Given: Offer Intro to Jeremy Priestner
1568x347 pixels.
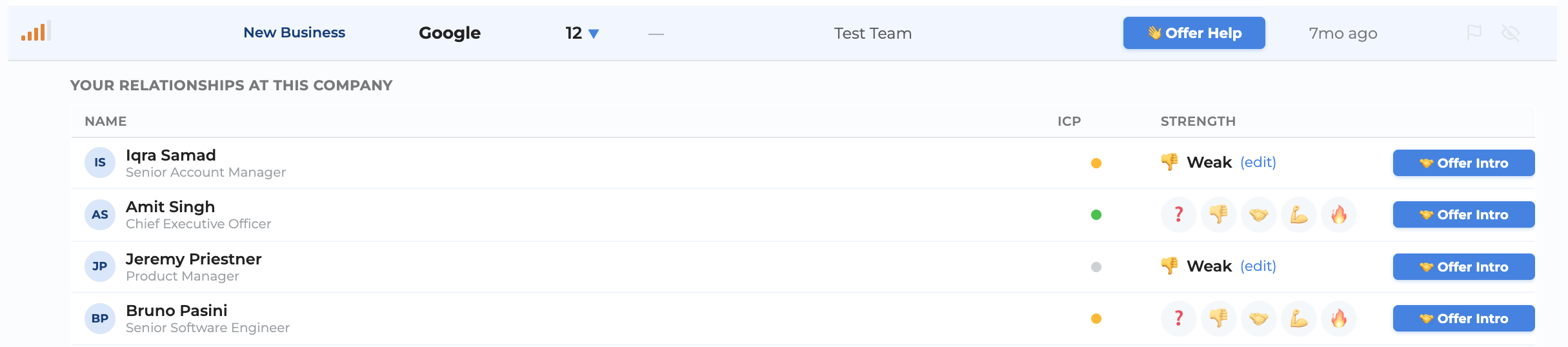Looking at the screenshot, I should [1463, 267].
